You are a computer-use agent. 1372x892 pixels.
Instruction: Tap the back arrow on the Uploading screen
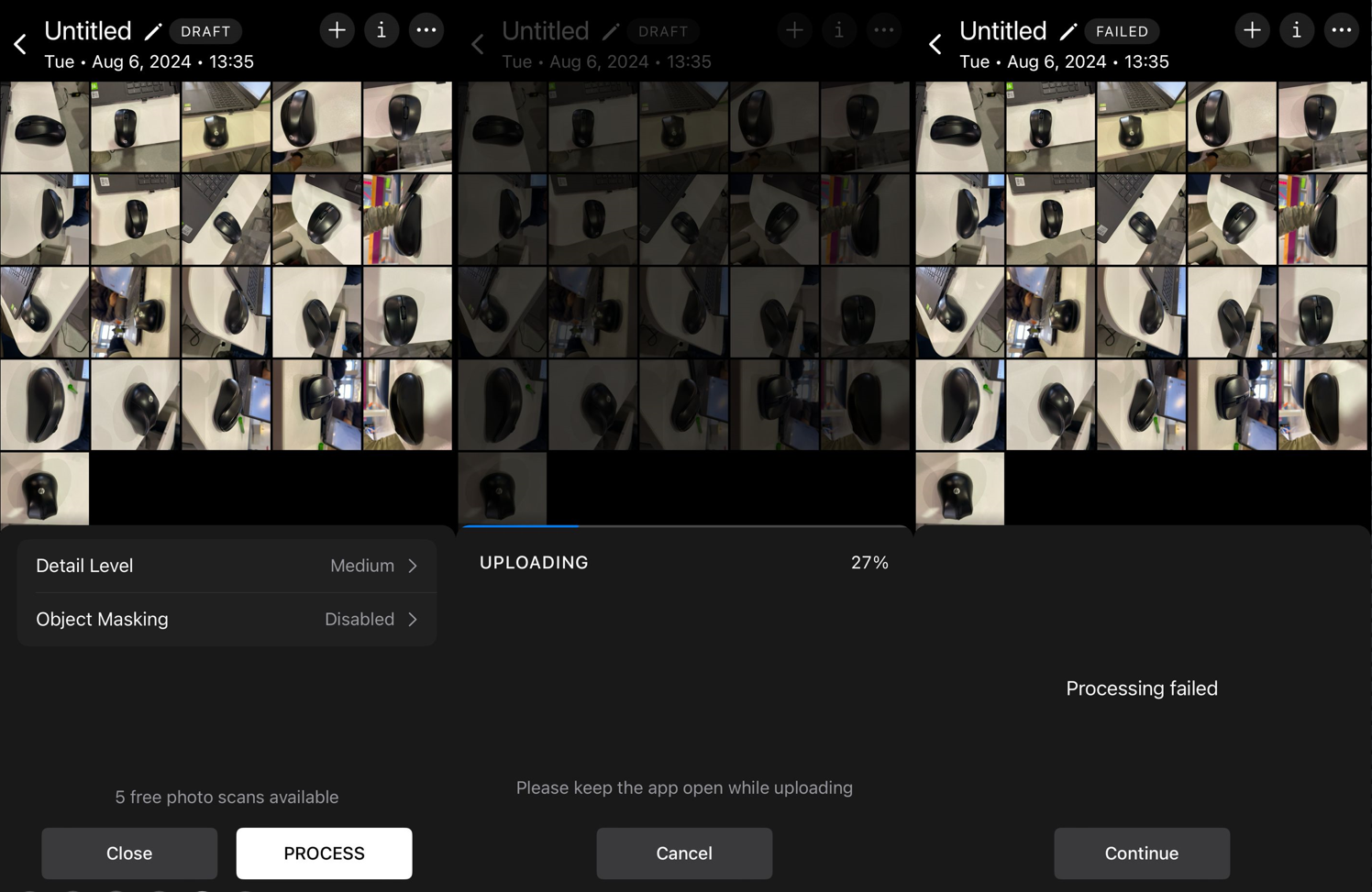478,43
